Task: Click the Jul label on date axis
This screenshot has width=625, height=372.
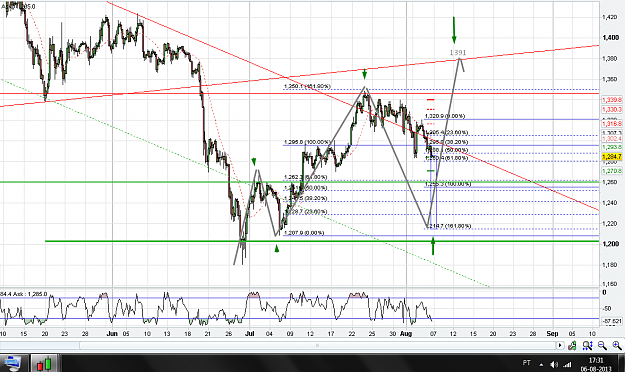Action: (250, 333)
